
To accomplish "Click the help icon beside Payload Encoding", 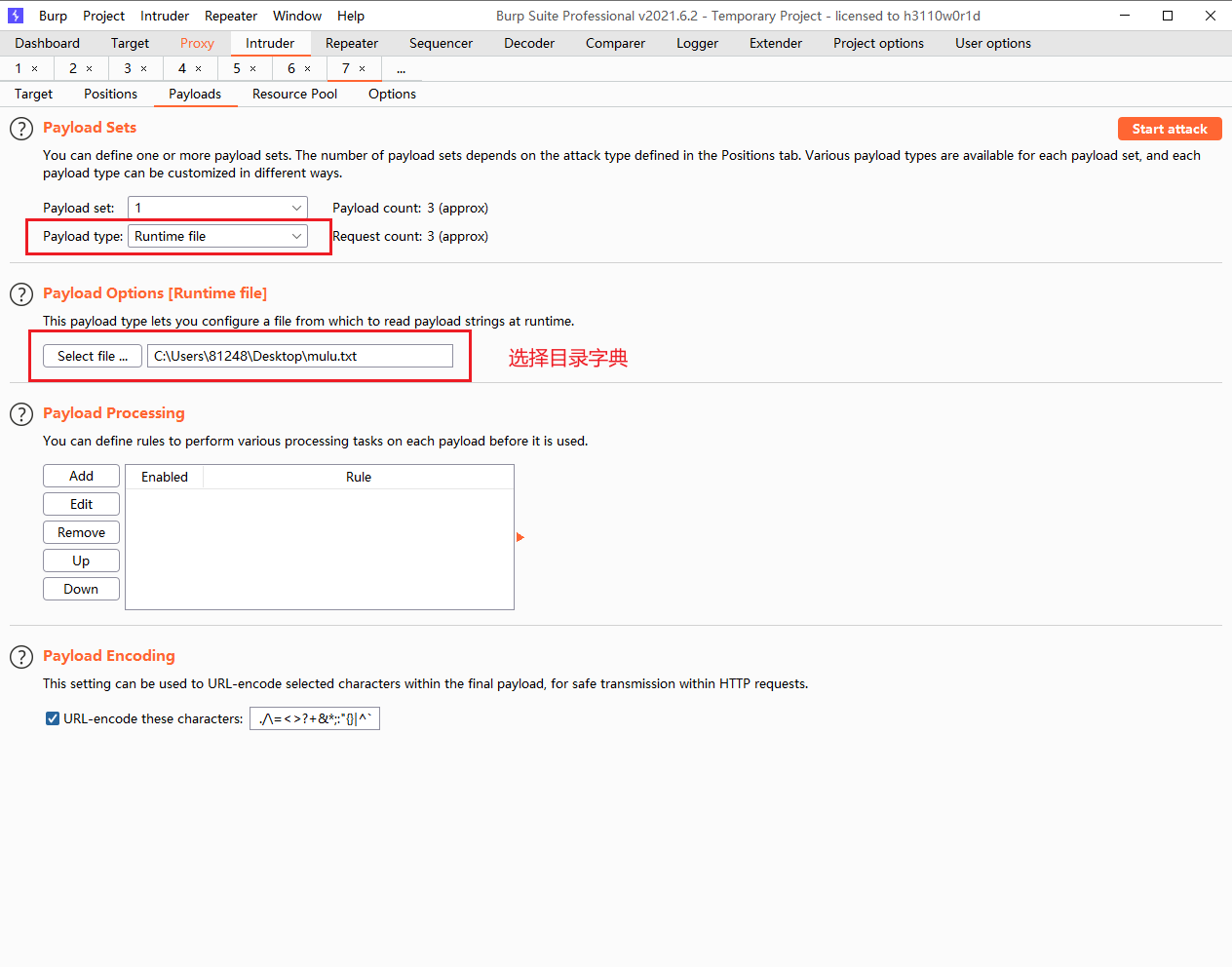I will coord(20,656).
